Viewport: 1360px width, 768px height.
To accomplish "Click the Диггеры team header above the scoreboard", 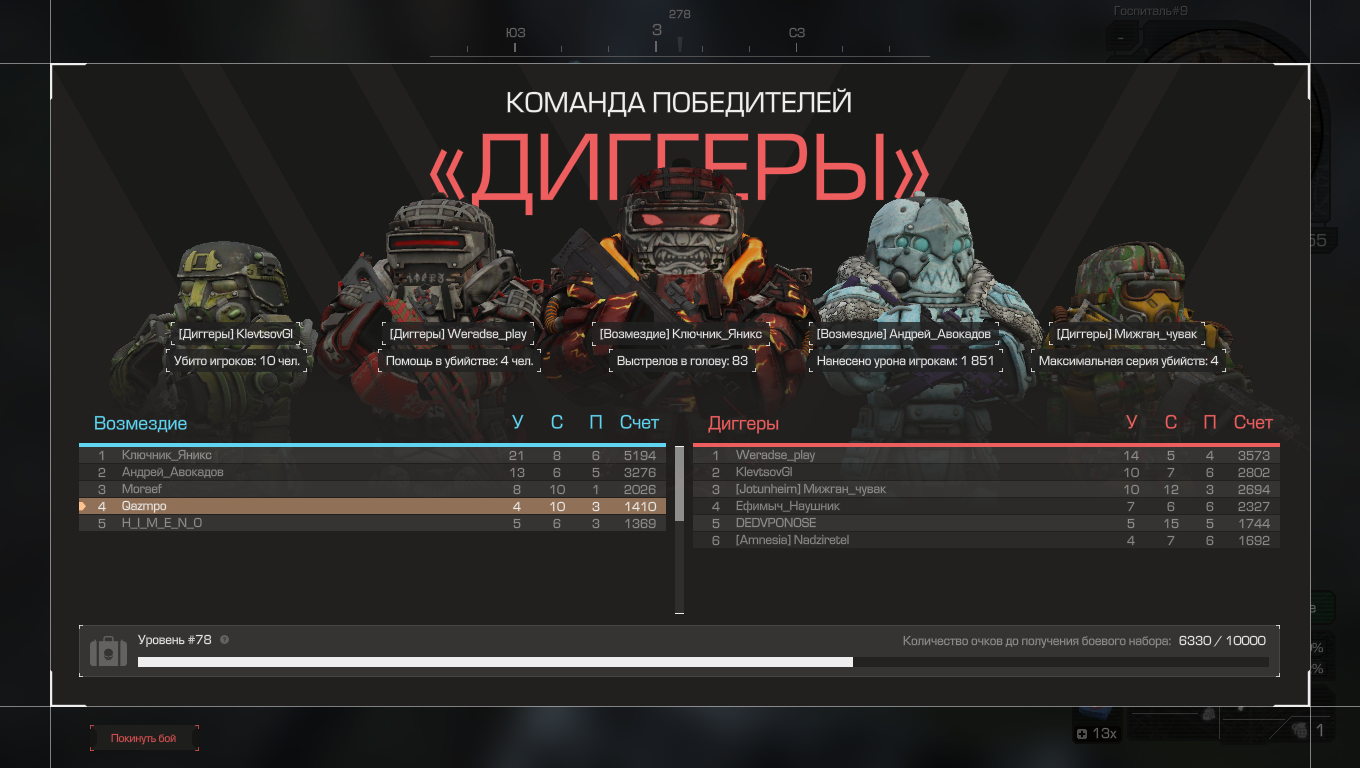I will click(743, 424).
